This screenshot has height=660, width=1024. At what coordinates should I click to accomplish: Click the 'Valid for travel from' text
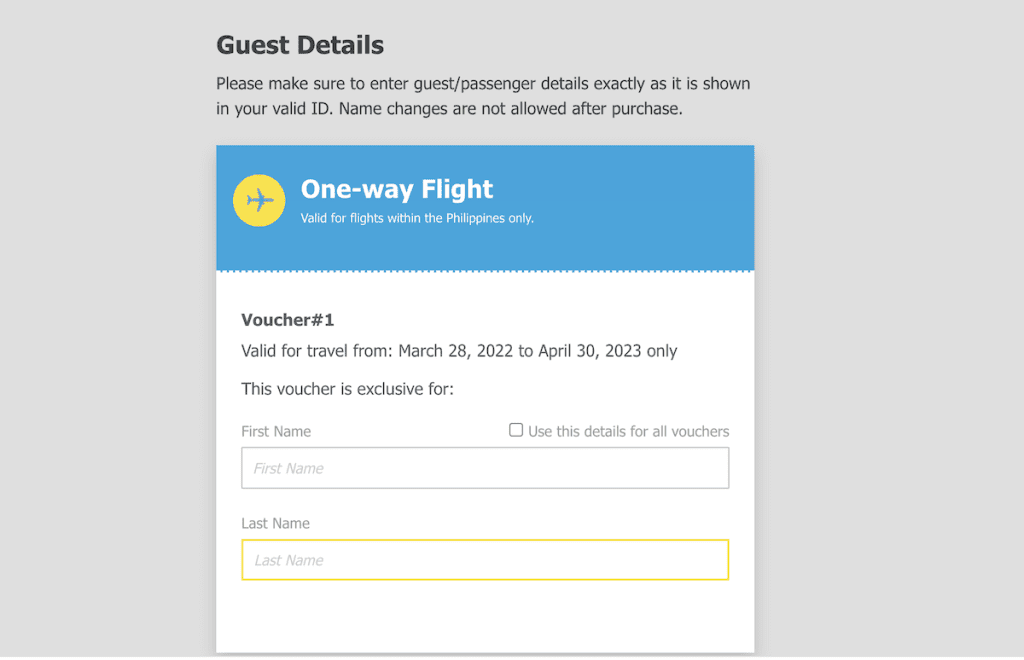coord(317,351)
